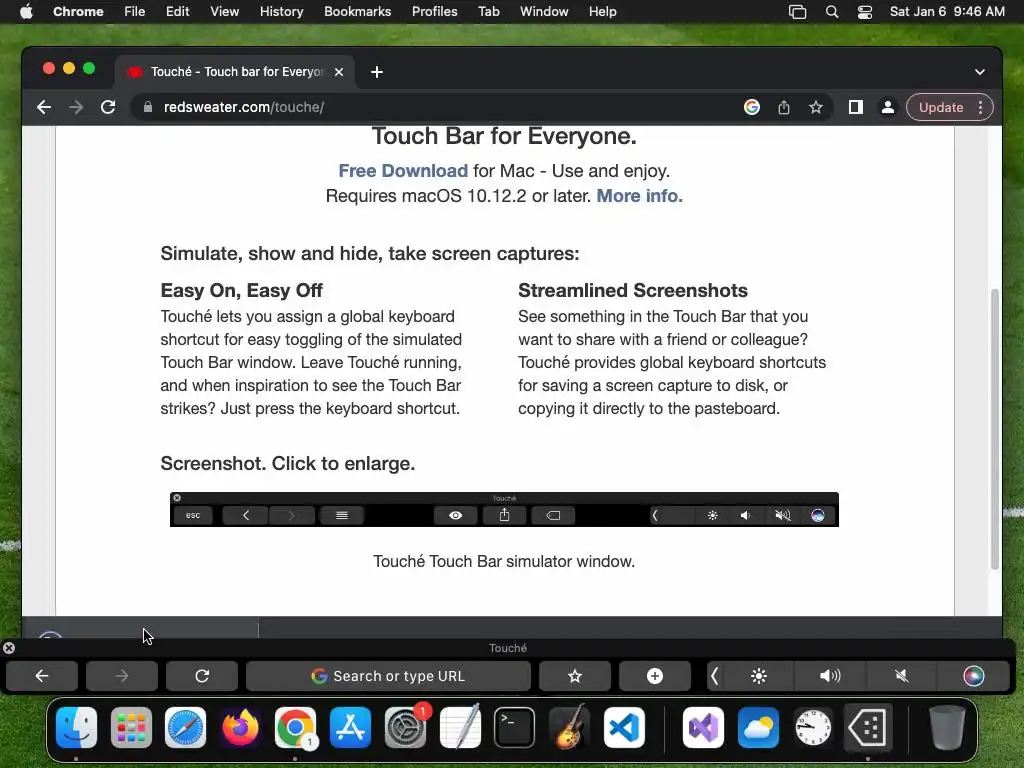1024x768 pixels.
Task: Open Clock app from the Dock
Action: pos(813,728)
